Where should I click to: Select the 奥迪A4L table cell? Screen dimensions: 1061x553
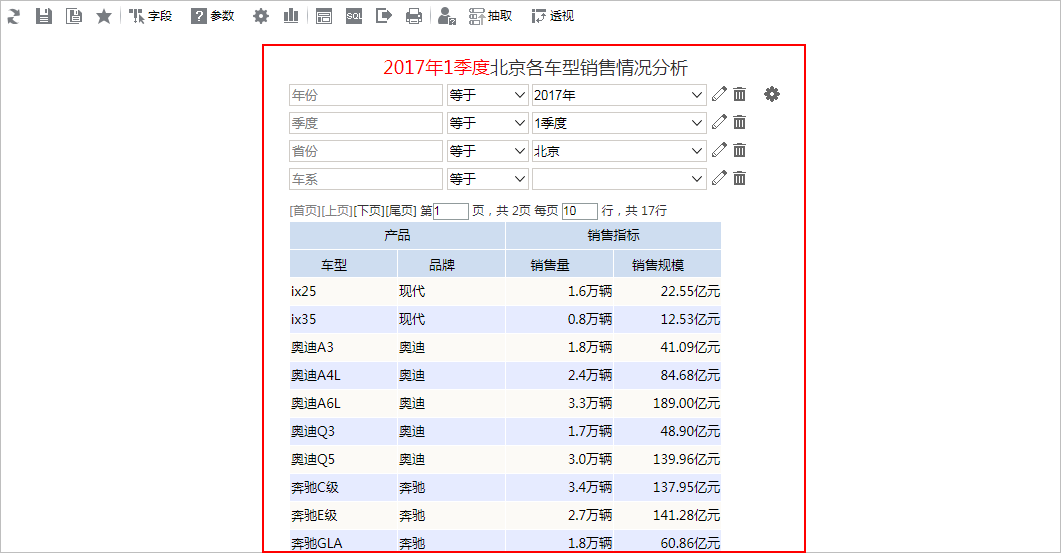click(343, 375)
